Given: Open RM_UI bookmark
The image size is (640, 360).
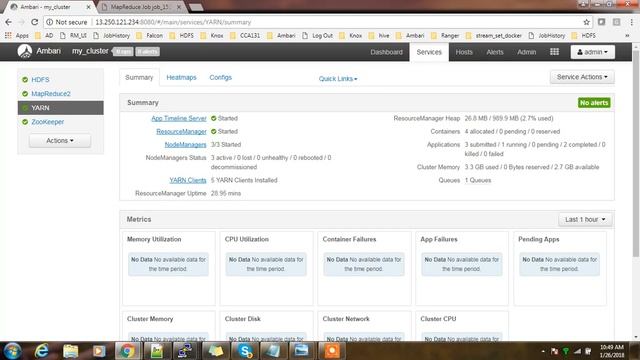Looking at the screenshot, I should [73, 36].
